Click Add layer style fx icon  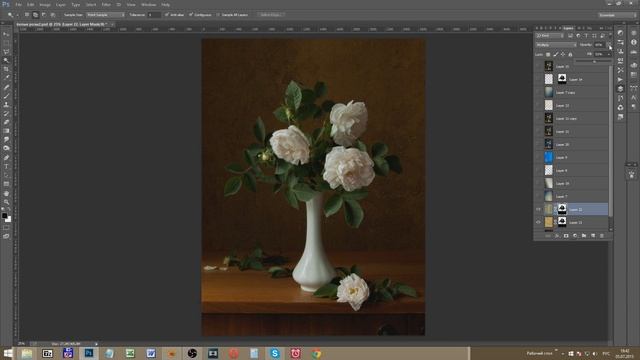(557, 236)
